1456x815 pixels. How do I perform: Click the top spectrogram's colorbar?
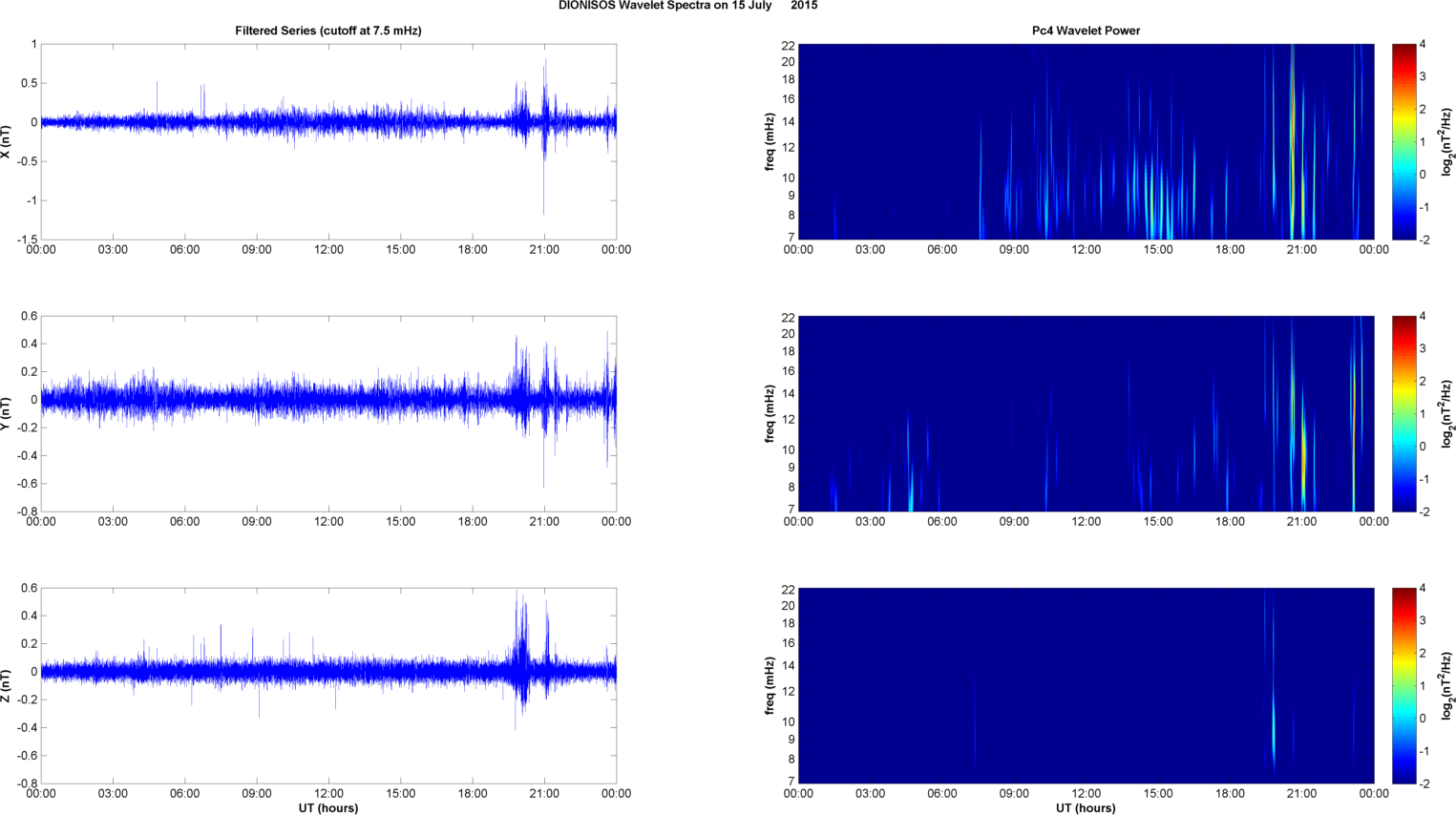coord(1403,141)
